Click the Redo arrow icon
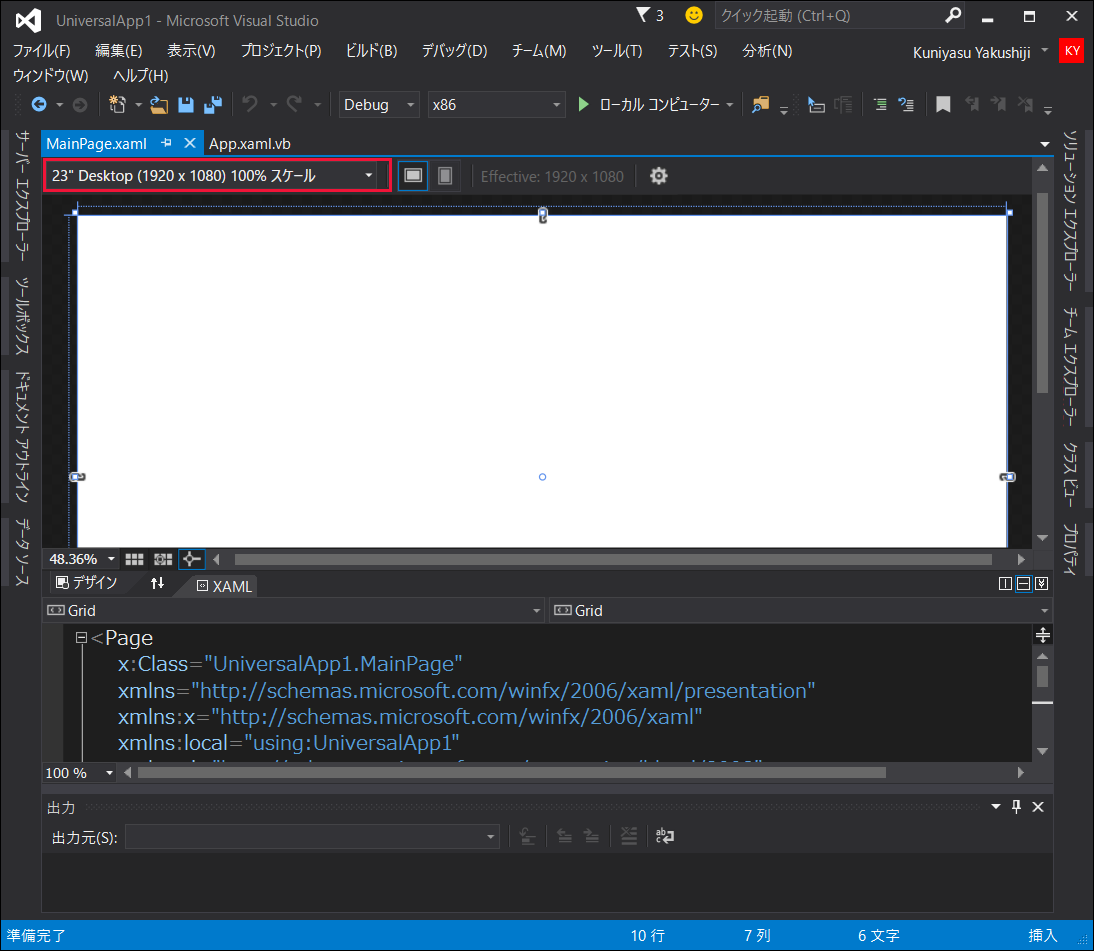The width and height of the screenshot is (1094, 951). coord(294,105)
